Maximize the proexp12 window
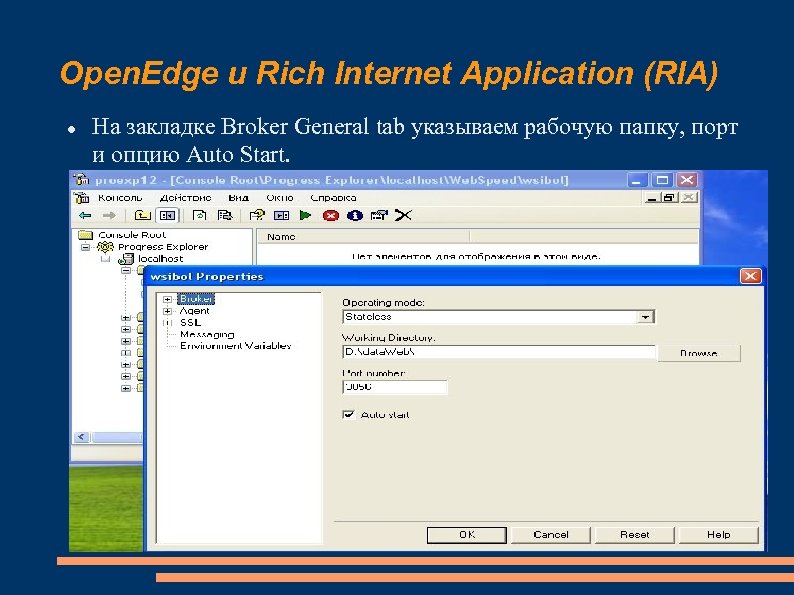794x595 pixels. [x=662, y=180]
